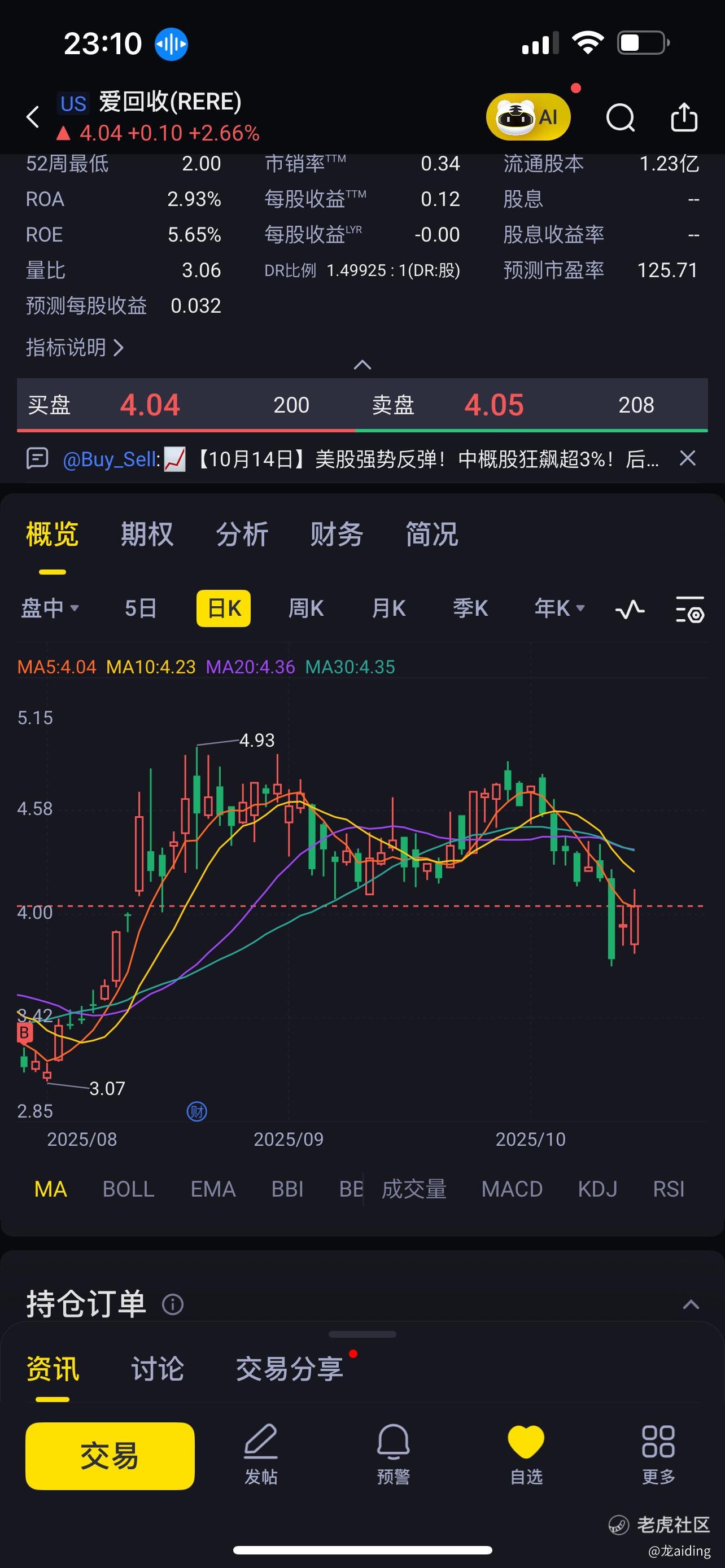Tap the MA5:4.04 legend label
This screenshot has height=1568, width=725.
coord(56,667)
